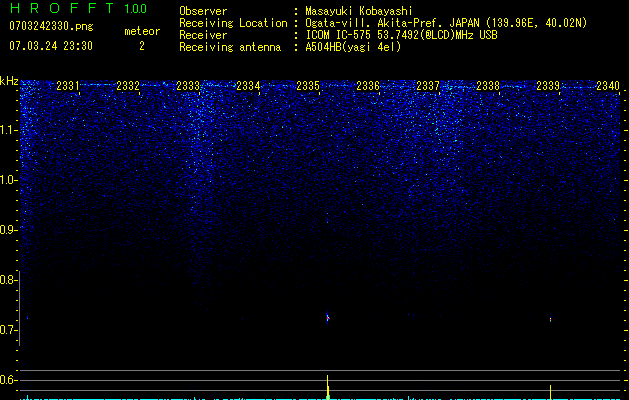629x400 pixels.
Task: Click the 0.8 frequency axis label
Action: pos(8,280)
